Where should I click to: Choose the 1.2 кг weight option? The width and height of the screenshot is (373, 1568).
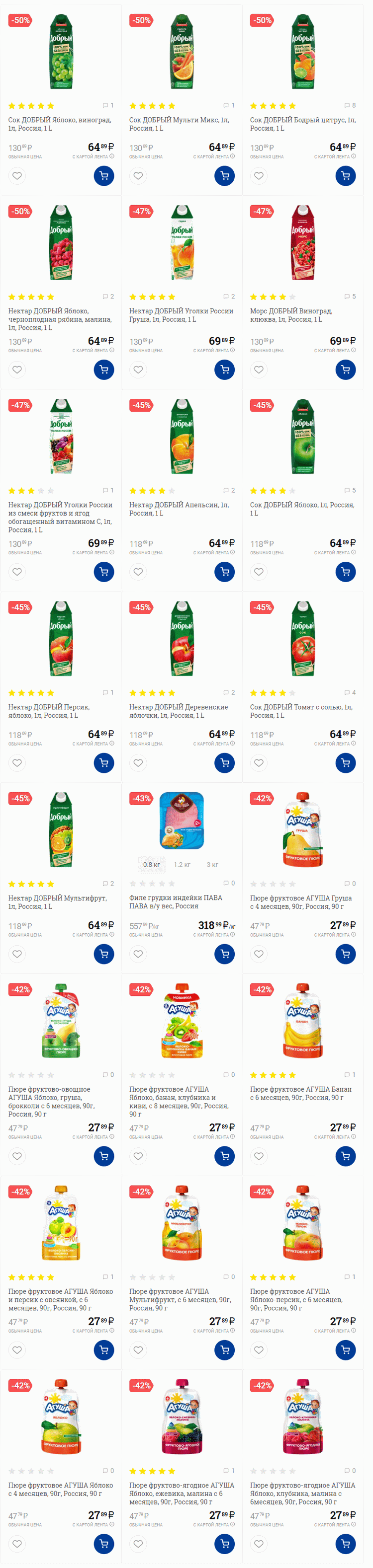[182, 864]
